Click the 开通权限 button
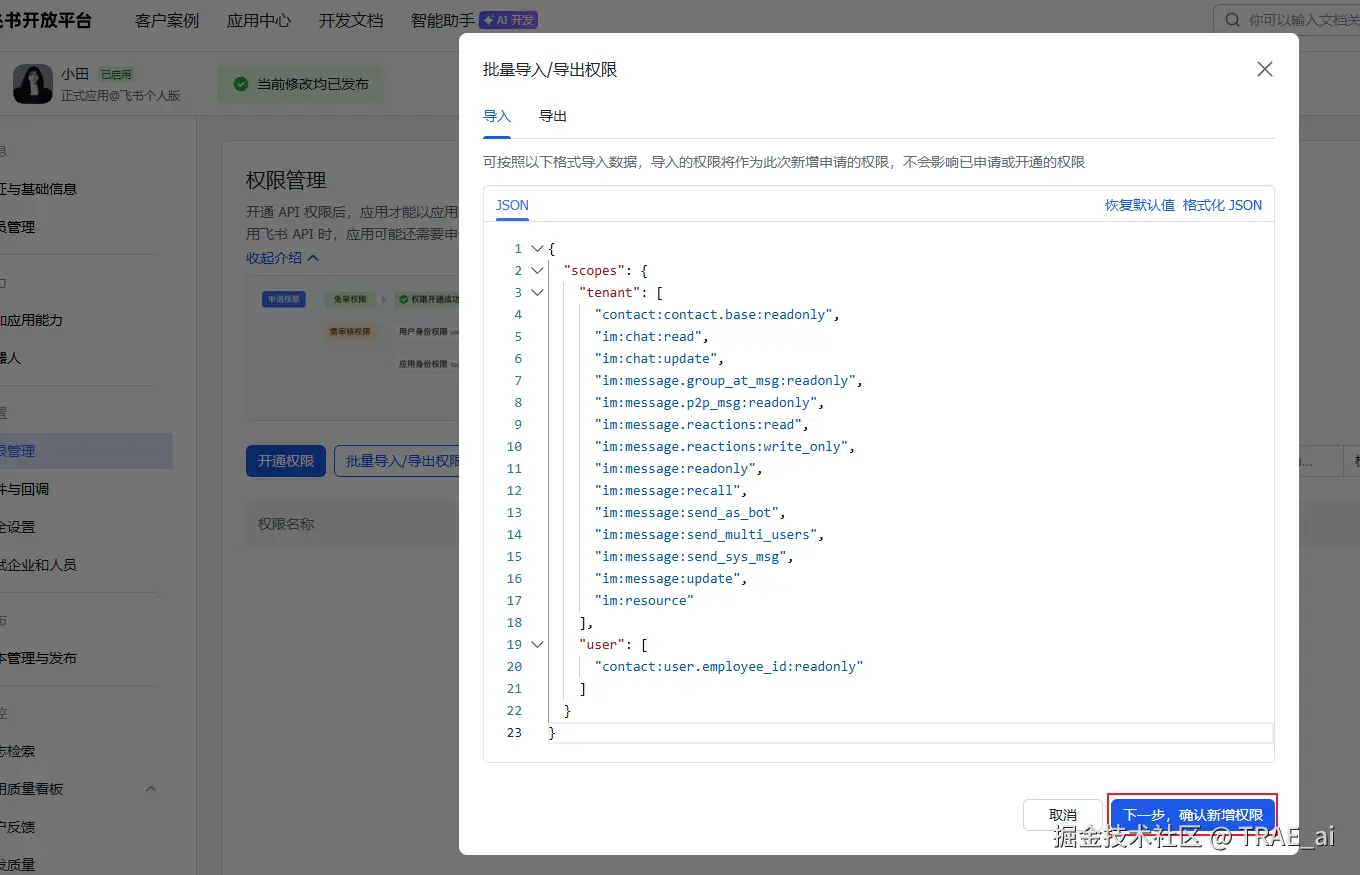This screenshot has height=875, width=1360. (286, 461)
